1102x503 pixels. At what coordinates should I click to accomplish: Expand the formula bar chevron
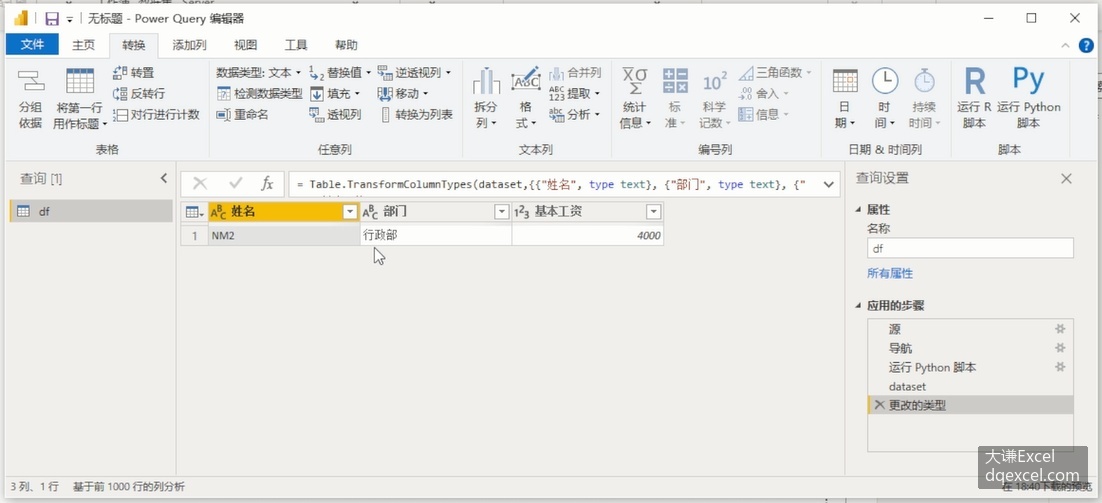click(828, 184)
